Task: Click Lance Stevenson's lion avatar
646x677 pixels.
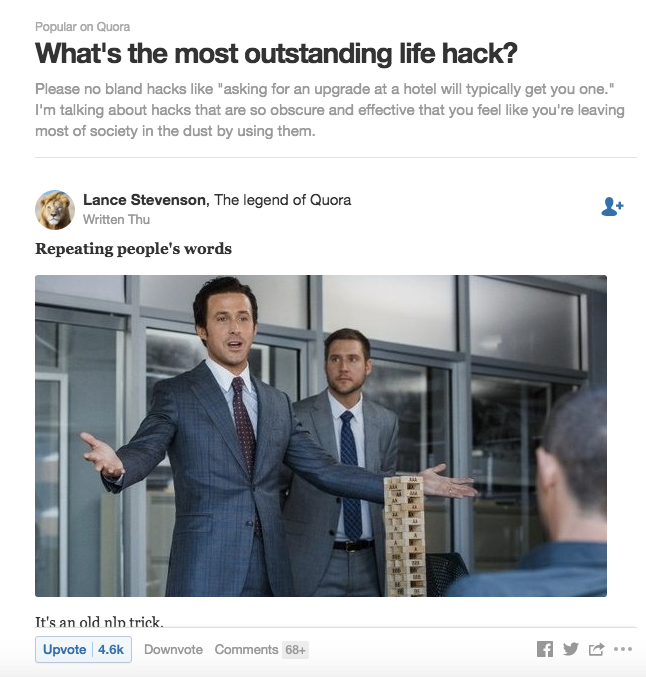Action: (55, 210)
